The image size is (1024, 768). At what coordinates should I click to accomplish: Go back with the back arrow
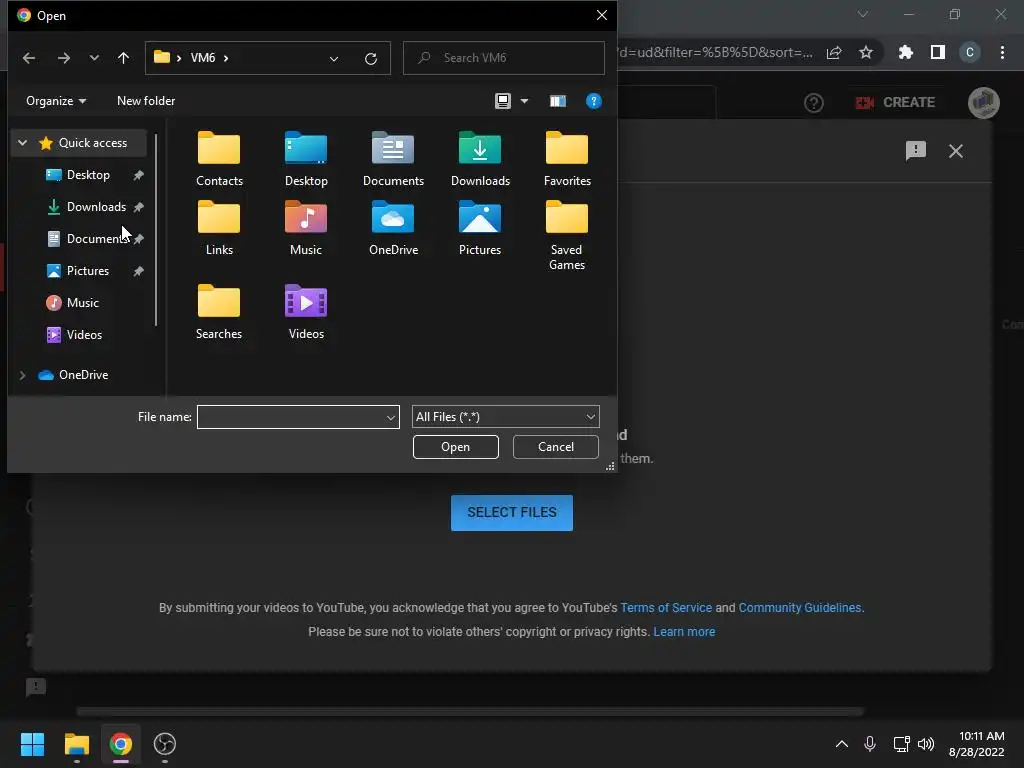click(29, 58)
